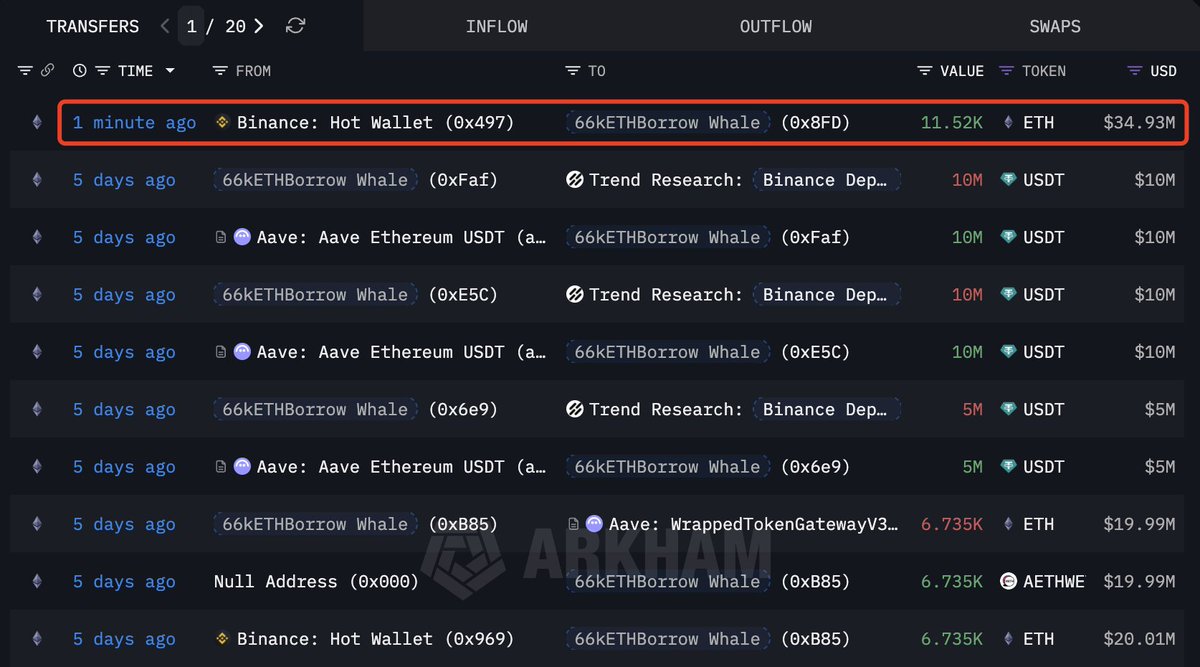Click the refresh icon next to pagination
The image size is (1200, 667).
(x=295, y=26)
